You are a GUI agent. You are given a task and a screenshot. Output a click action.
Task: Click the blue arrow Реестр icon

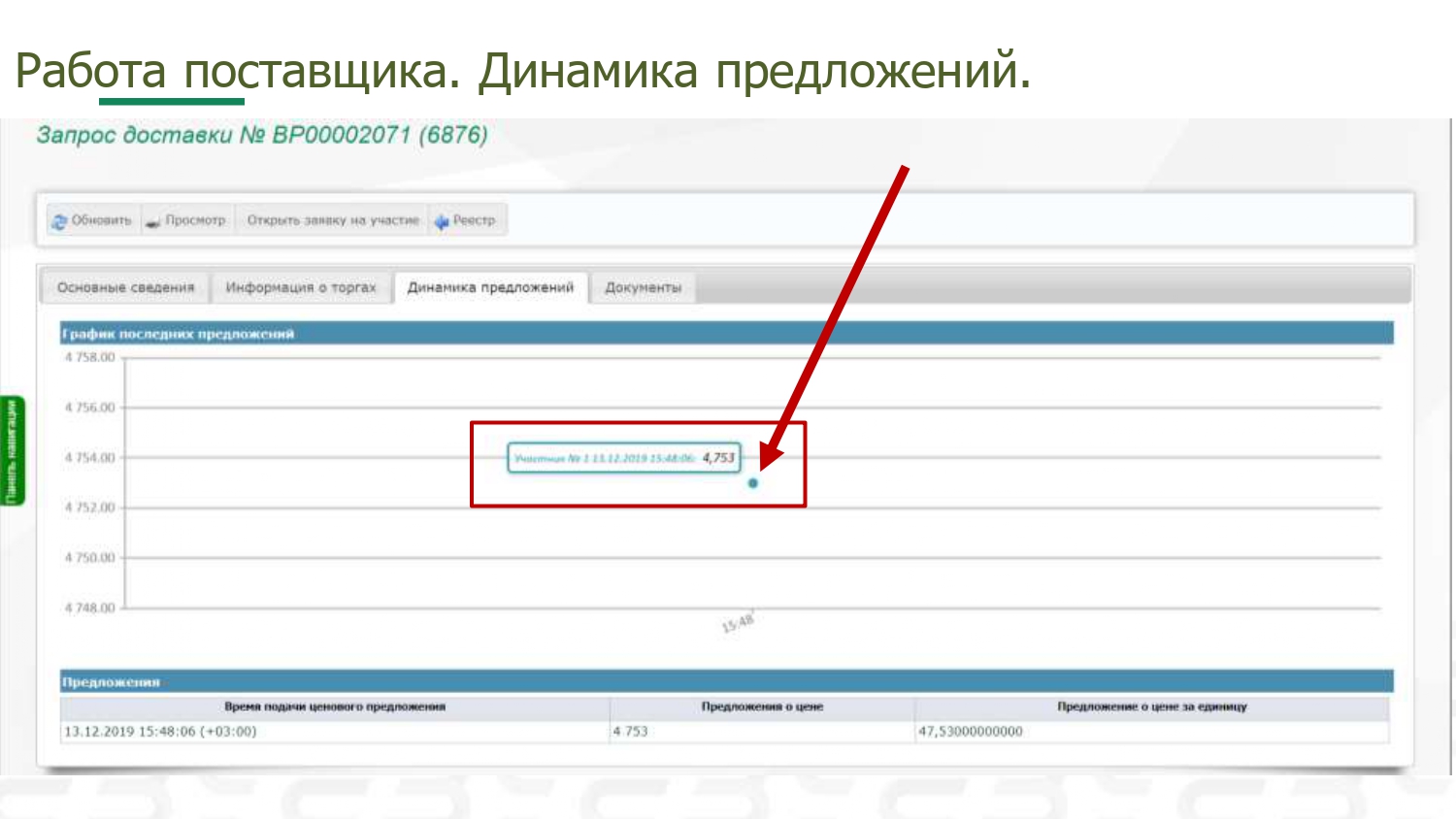click(442, 221)
